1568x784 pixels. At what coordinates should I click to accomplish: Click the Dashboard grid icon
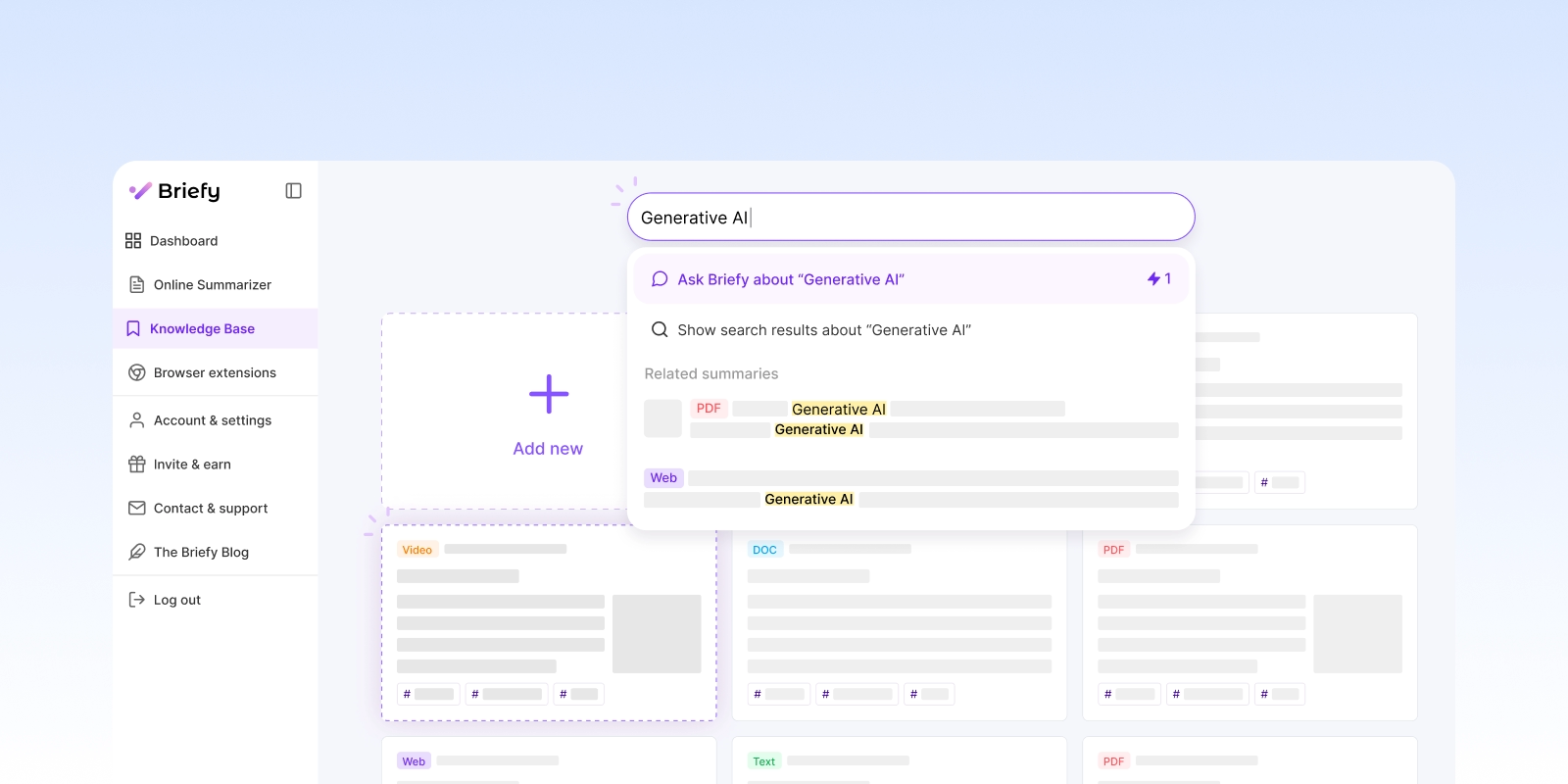pos(133,240)
